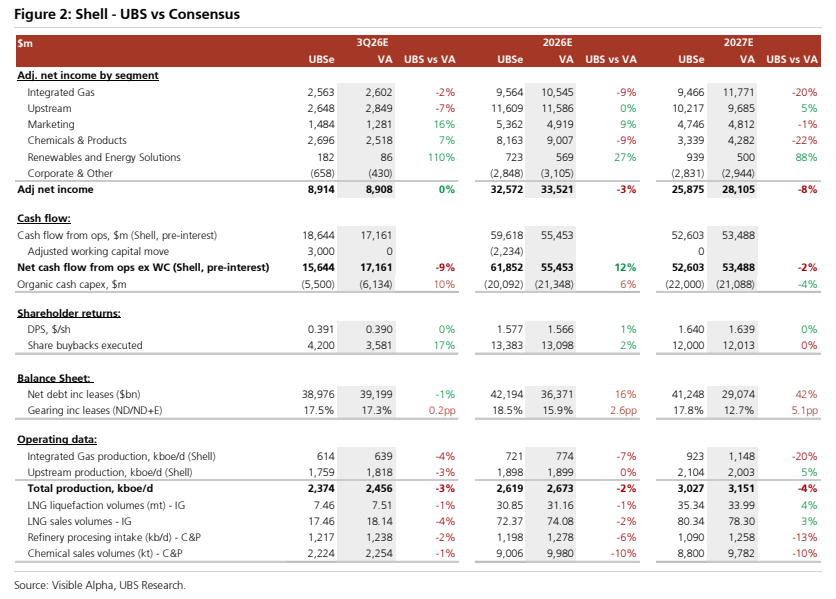The image size is (836, 599).
Task: Click "Chemical sales volumes (kt) - C&P" label
Action: [x=105, y=553]
